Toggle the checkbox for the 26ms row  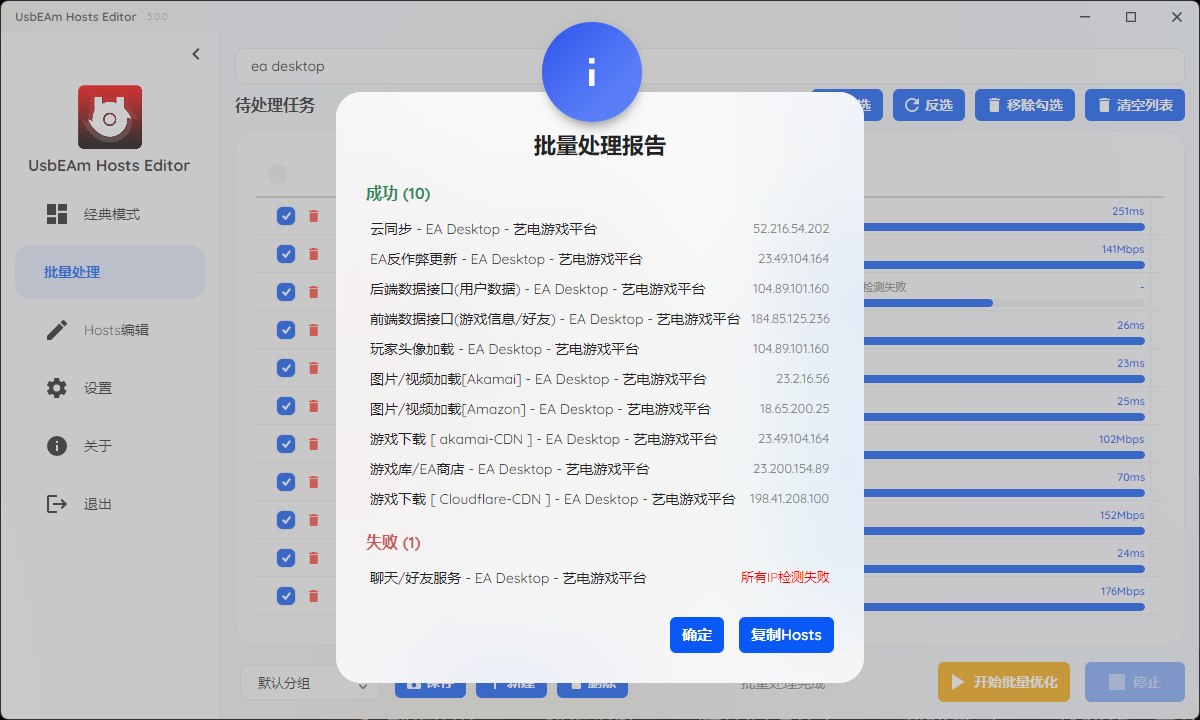[x=286, y=330]
